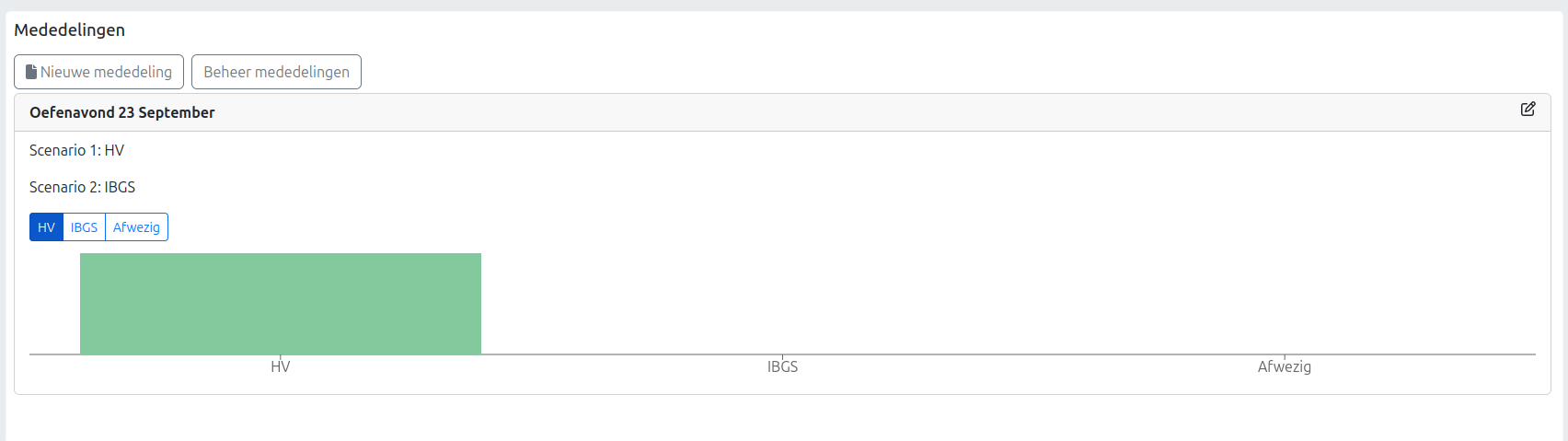The image size is (1568, 441).
Task: Click the Oefenavond 23 September title
Action: click(122, 112)
